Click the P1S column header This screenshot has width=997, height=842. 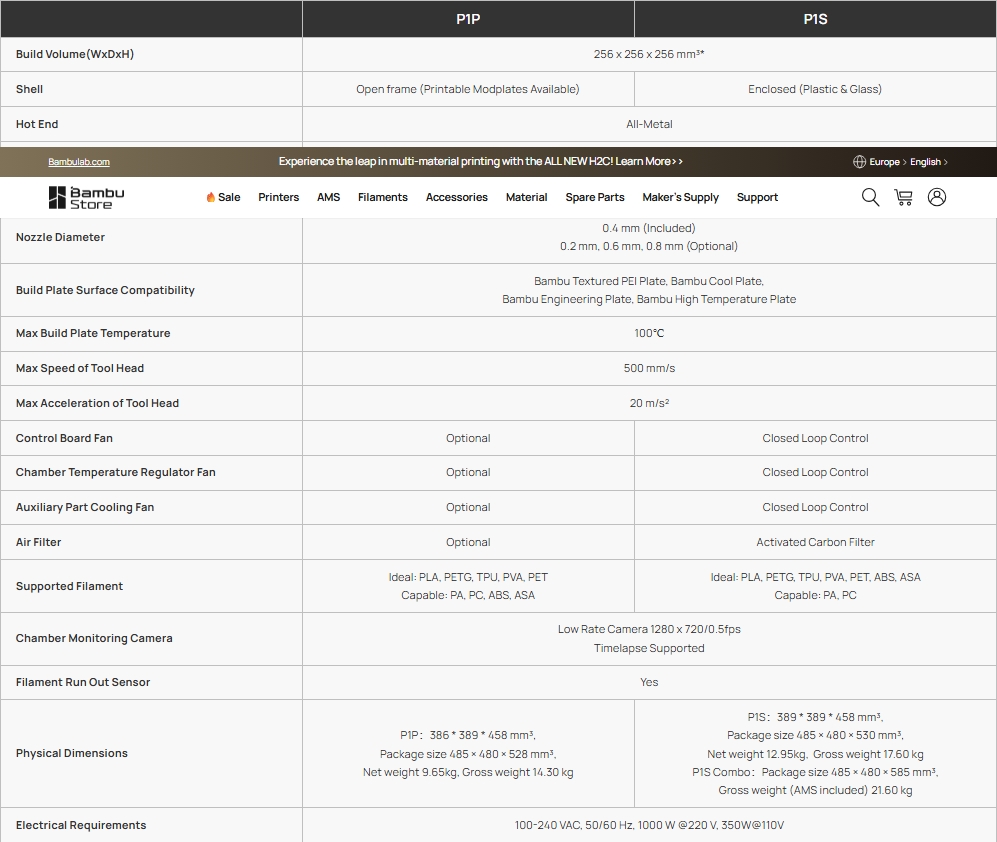[x=815, y=19]
